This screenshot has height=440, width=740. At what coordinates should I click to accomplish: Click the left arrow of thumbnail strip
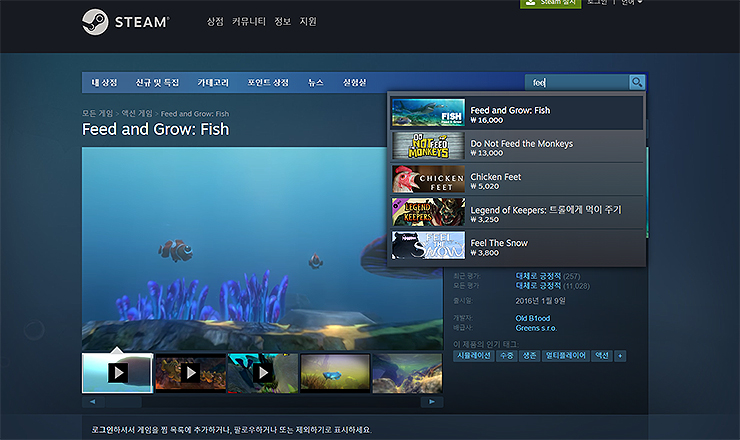point(93,402)
